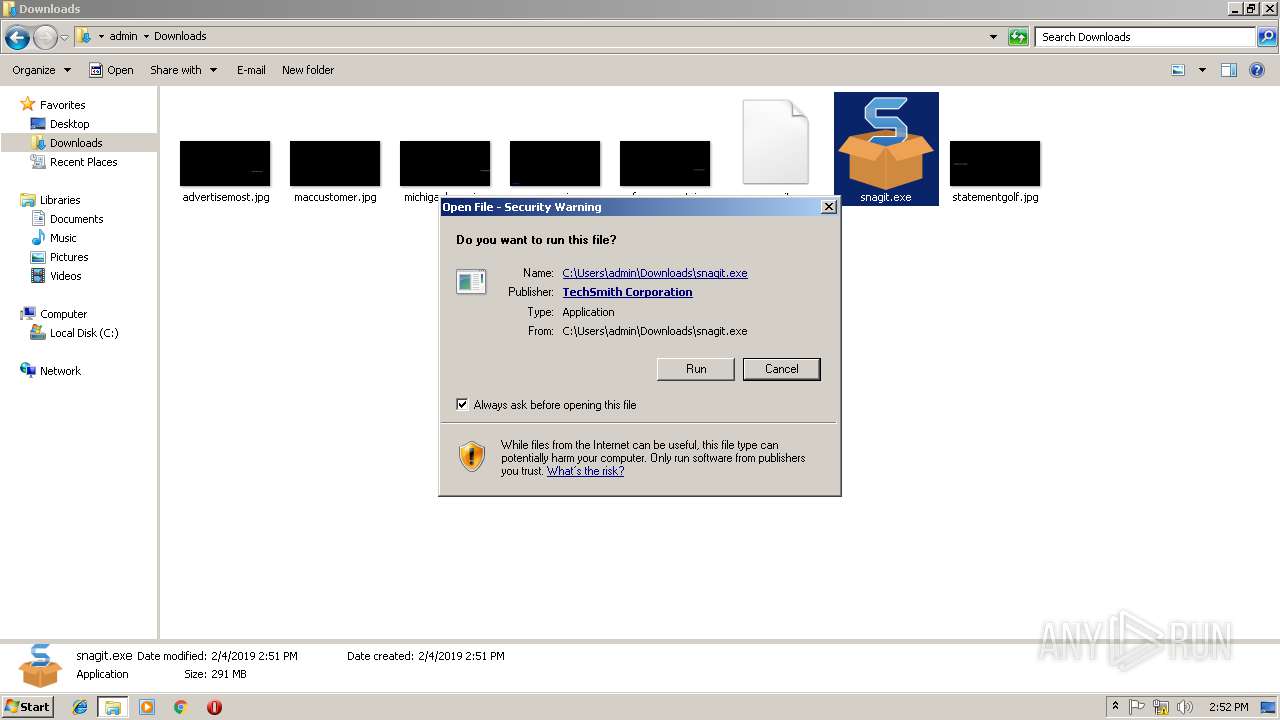Open the Start menu
Viewport: 1280px width, 720px height.
click(27, 707)
